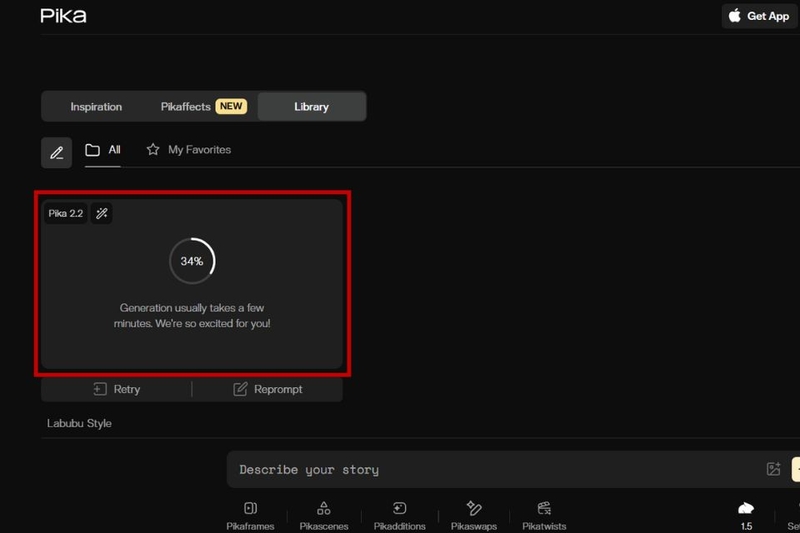Click the Pika 2.2 model badge
Viewport: 800px width, 533px height.
pyautogui.click(x=66, y=213)
